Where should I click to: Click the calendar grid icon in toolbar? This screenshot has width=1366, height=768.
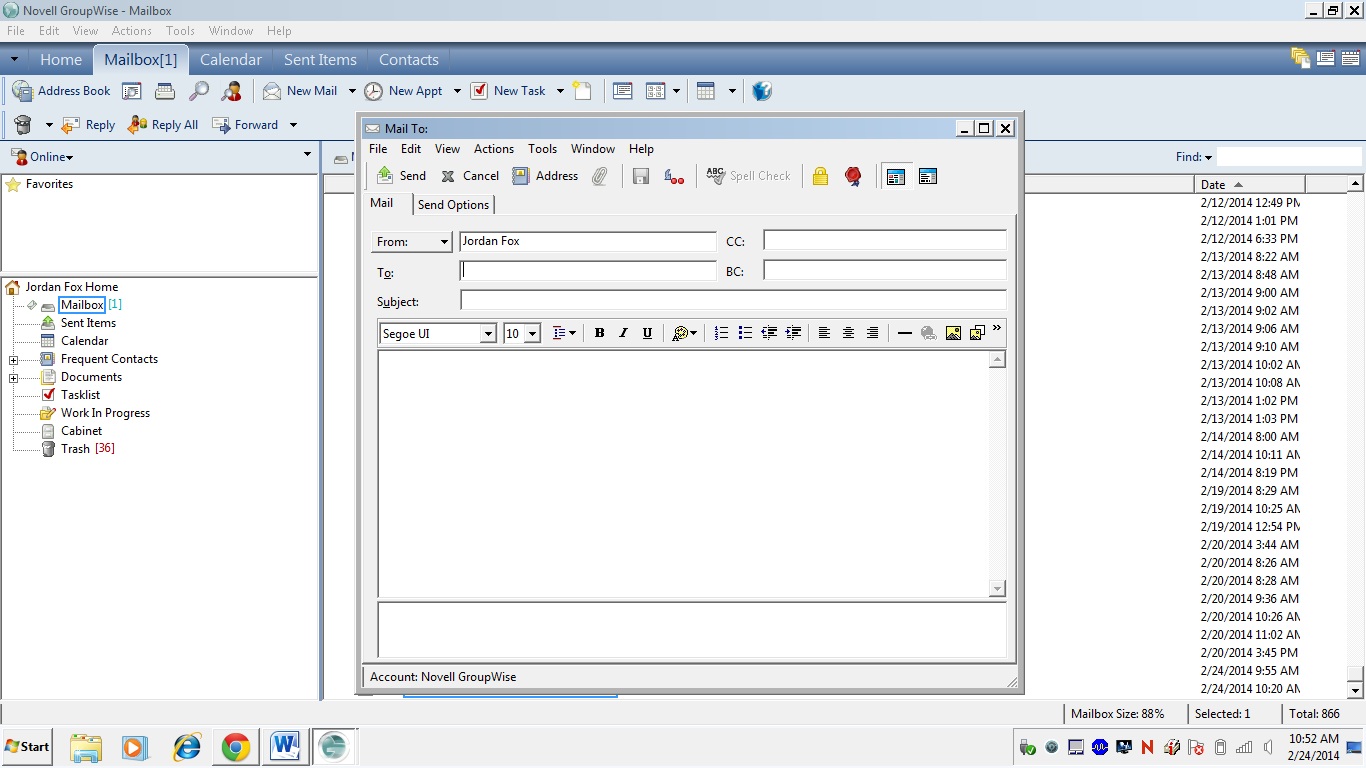point(706,91)
